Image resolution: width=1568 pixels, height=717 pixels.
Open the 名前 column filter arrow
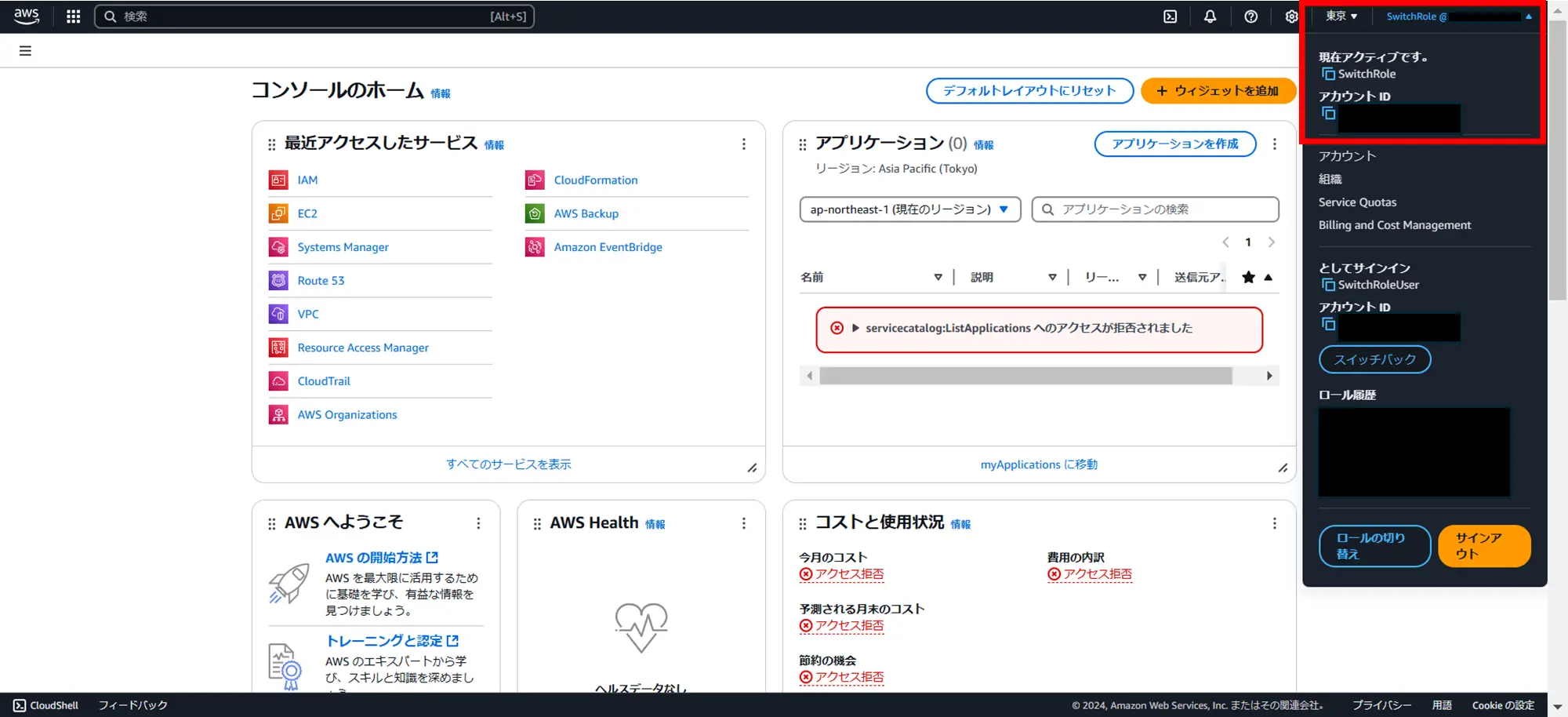(x=938, y=277)
